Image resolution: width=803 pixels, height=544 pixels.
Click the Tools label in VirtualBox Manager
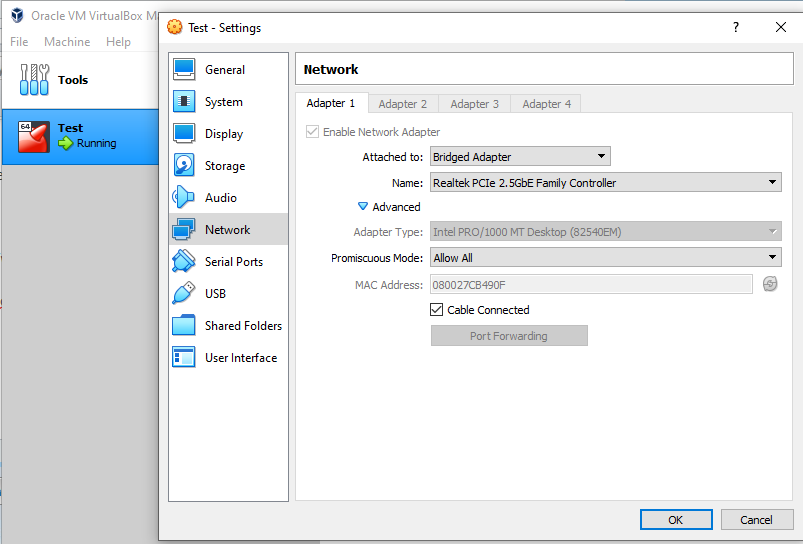point(73,80)
